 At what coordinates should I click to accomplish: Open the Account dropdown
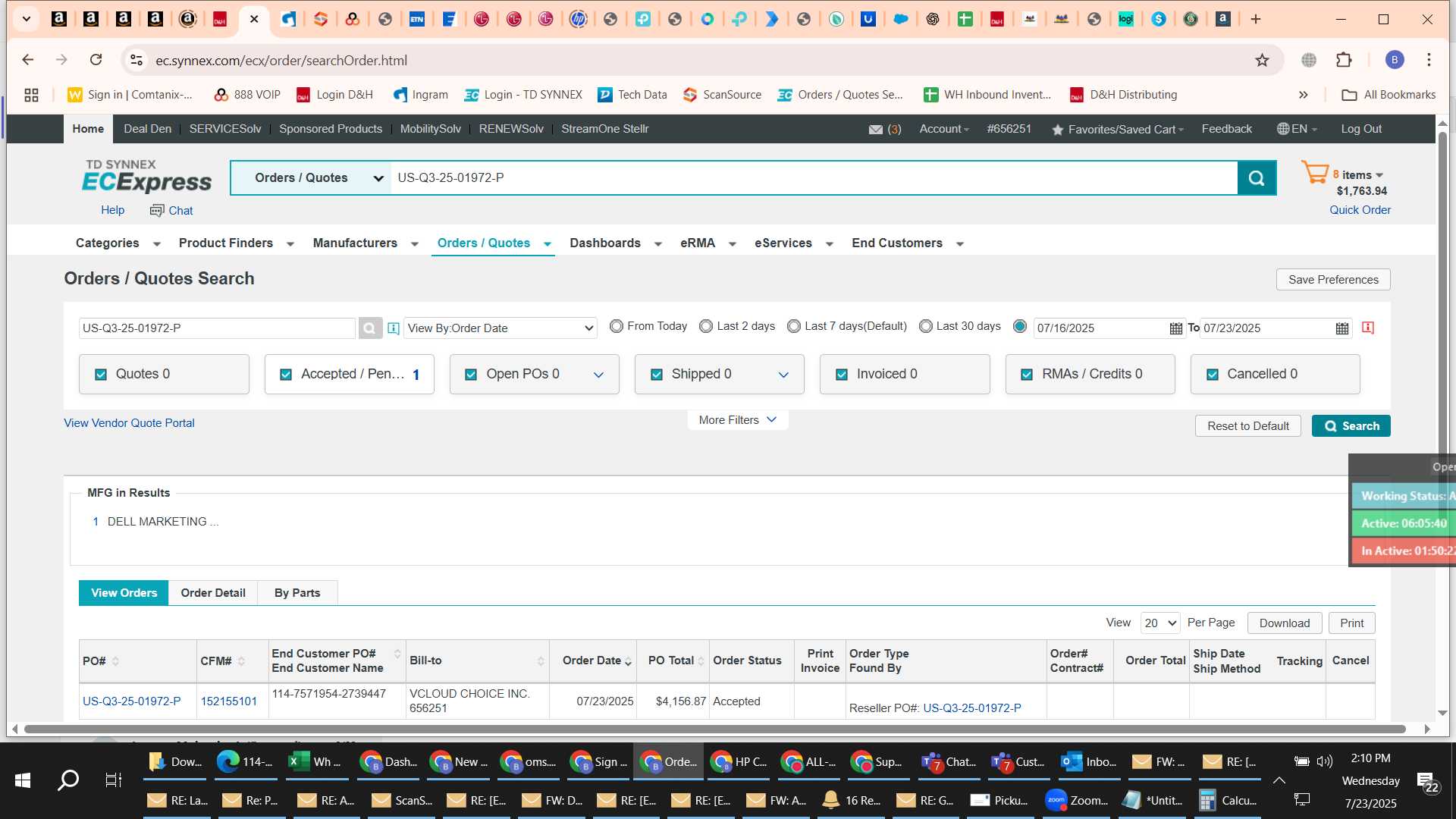[944, 129]
